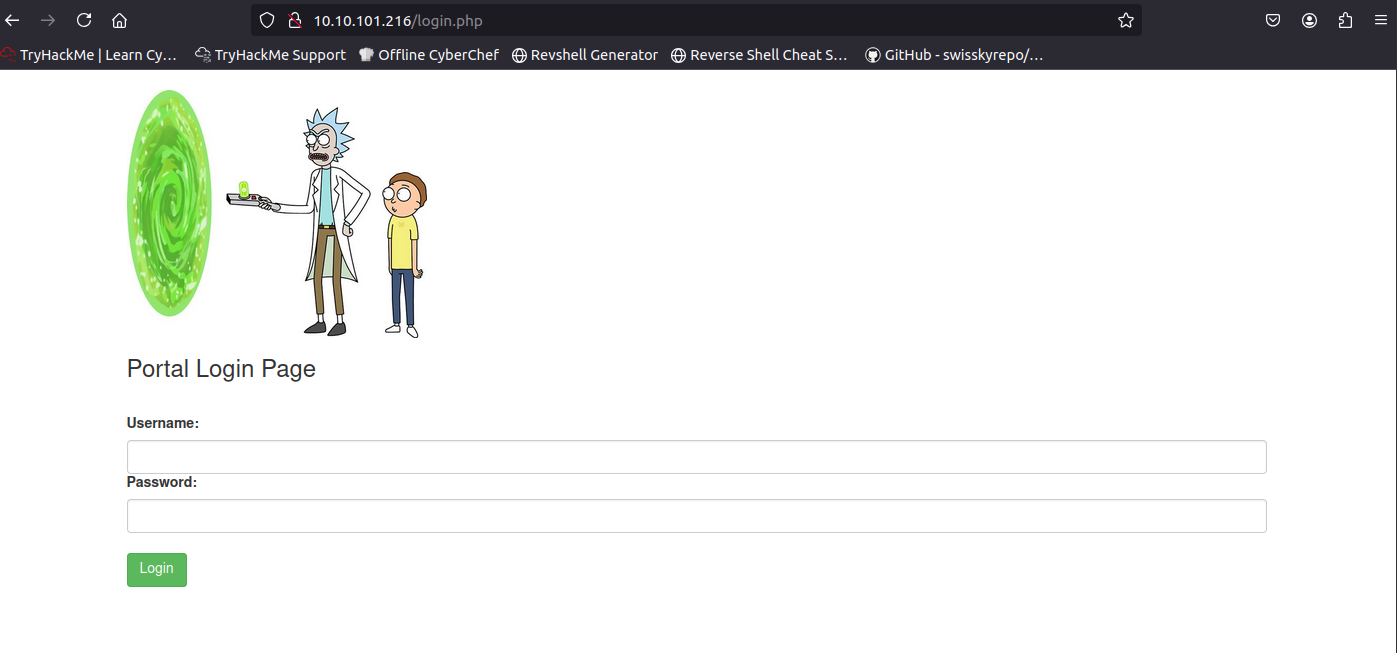Open GitHub swisskyrepo bookmark
Screen dimensions: 1397x653
pos(954,55)
